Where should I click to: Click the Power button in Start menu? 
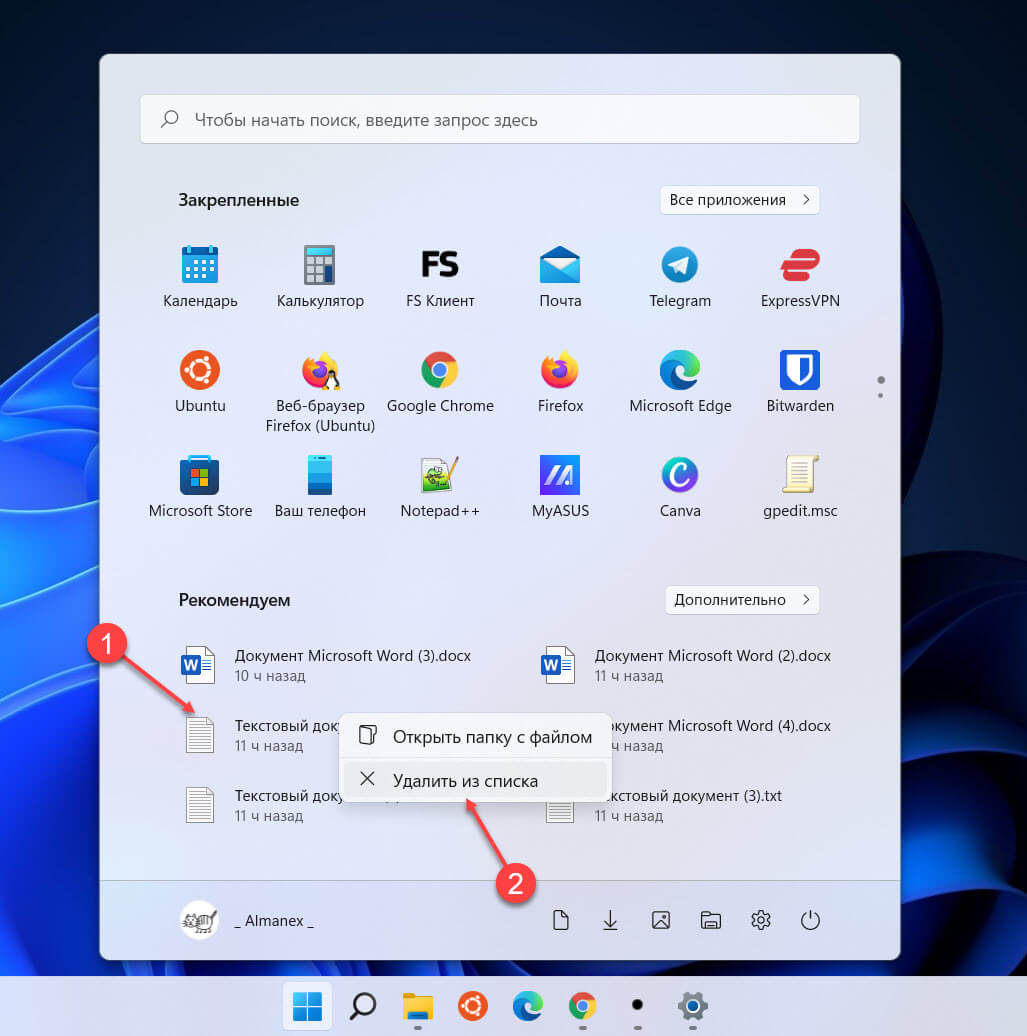pos(810,920)
